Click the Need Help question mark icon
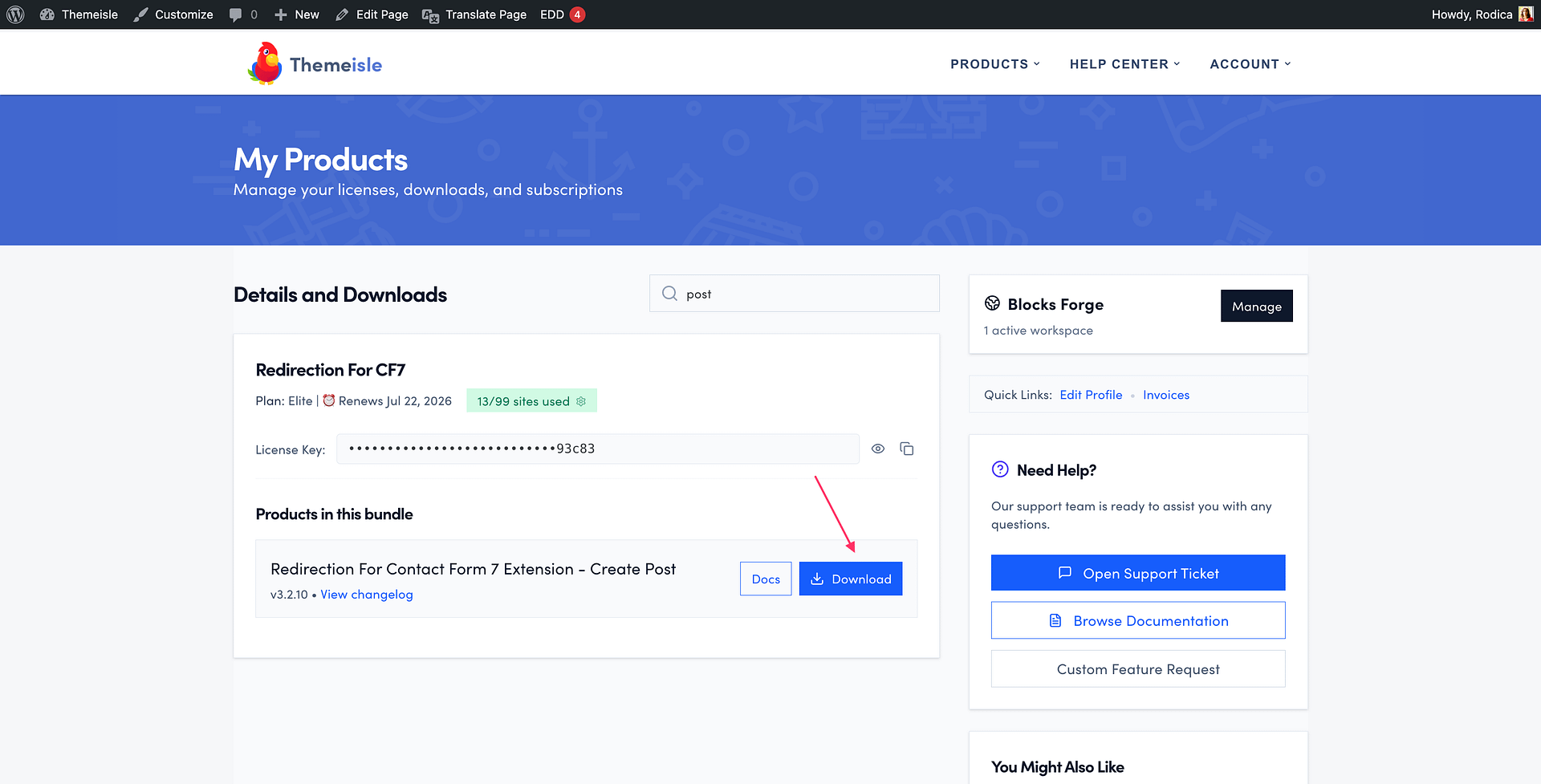 [1000, 469]
